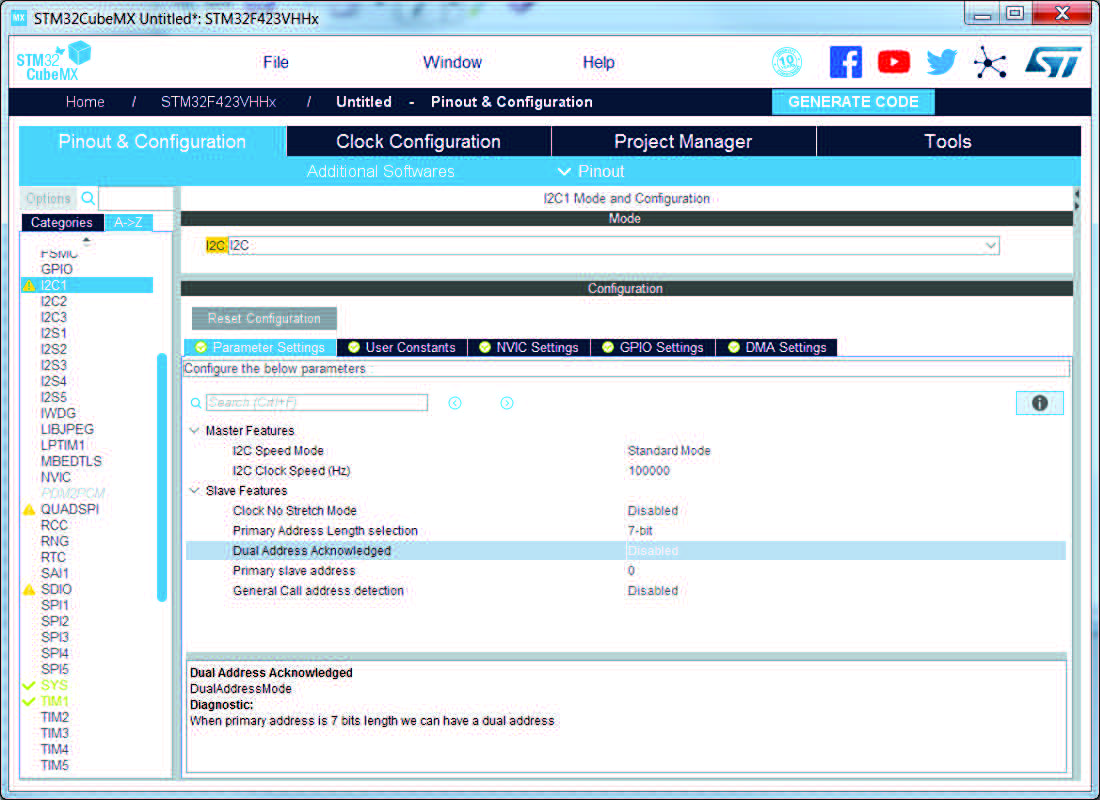Select IWDG in peripheral list
This screenshot has width=1100, height=800.
click(58, 413)
